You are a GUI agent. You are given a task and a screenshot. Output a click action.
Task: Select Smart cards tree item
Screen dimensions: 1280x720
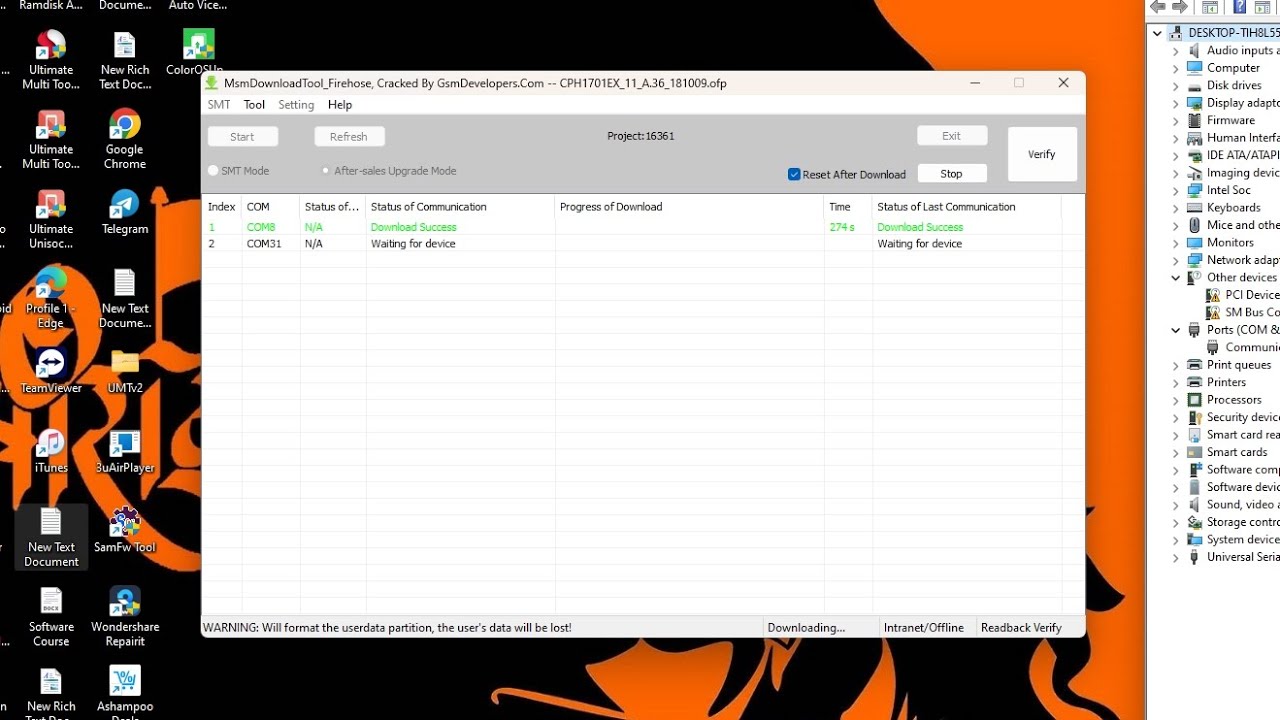pyautogui.click(x=1237, y=452)
